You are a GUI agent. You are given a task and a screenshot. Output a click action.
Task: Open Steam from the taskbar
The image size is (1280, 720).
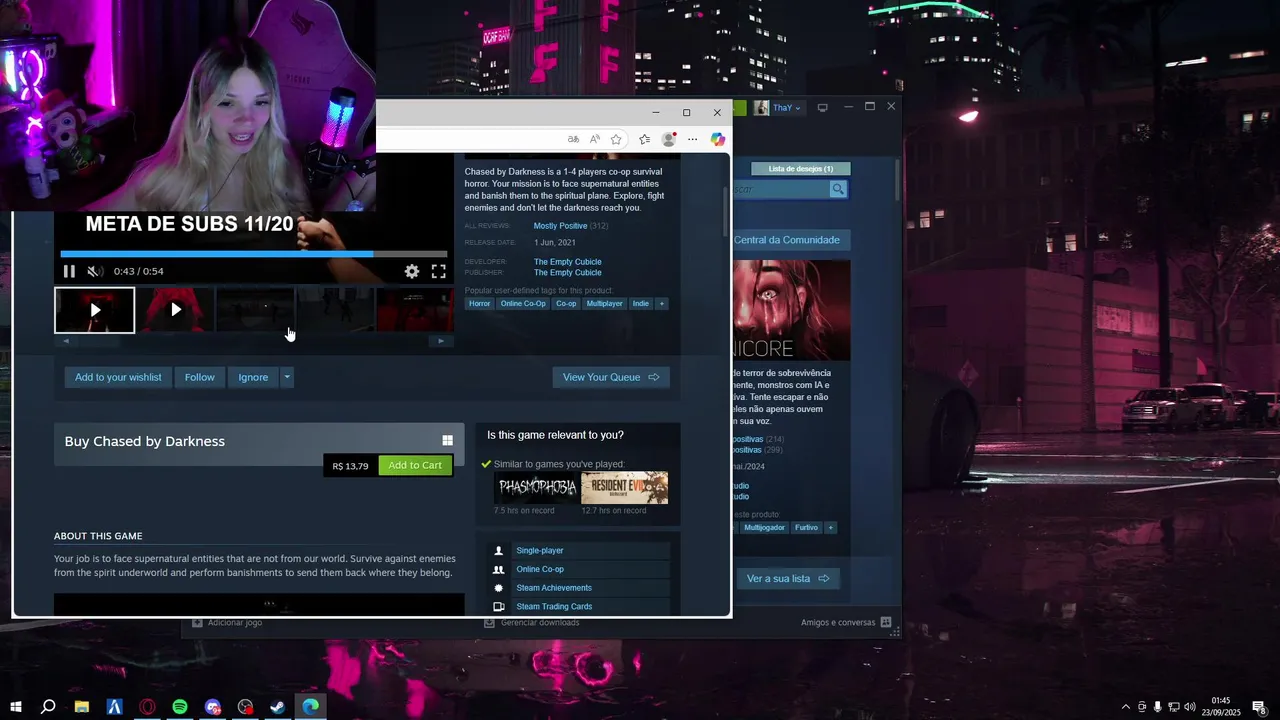point(278,707)
